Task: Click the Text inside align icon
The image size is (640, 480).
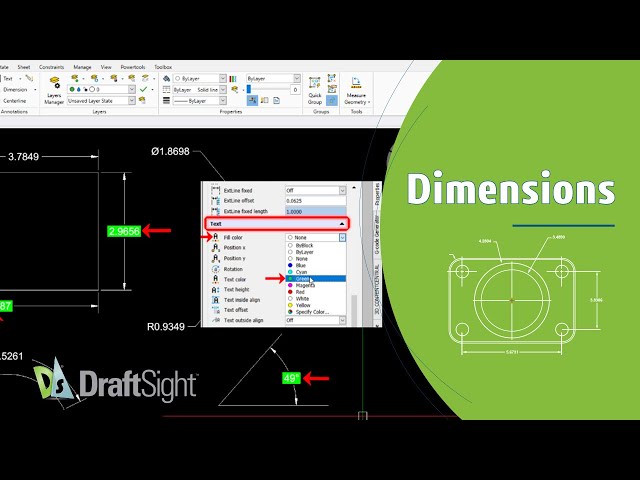Action: [x=216, y=300]
